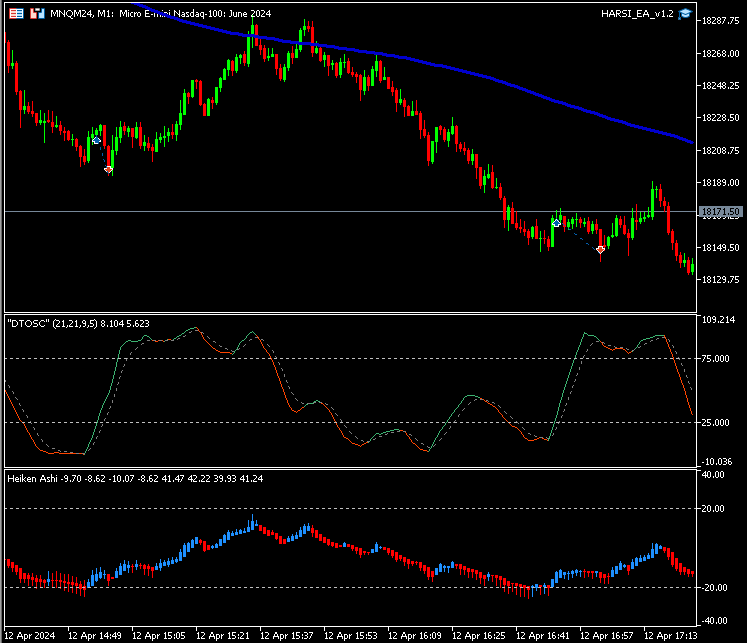Click the 12 Apr 14:49 time label

pyautogui.click(x=95, y=636)
